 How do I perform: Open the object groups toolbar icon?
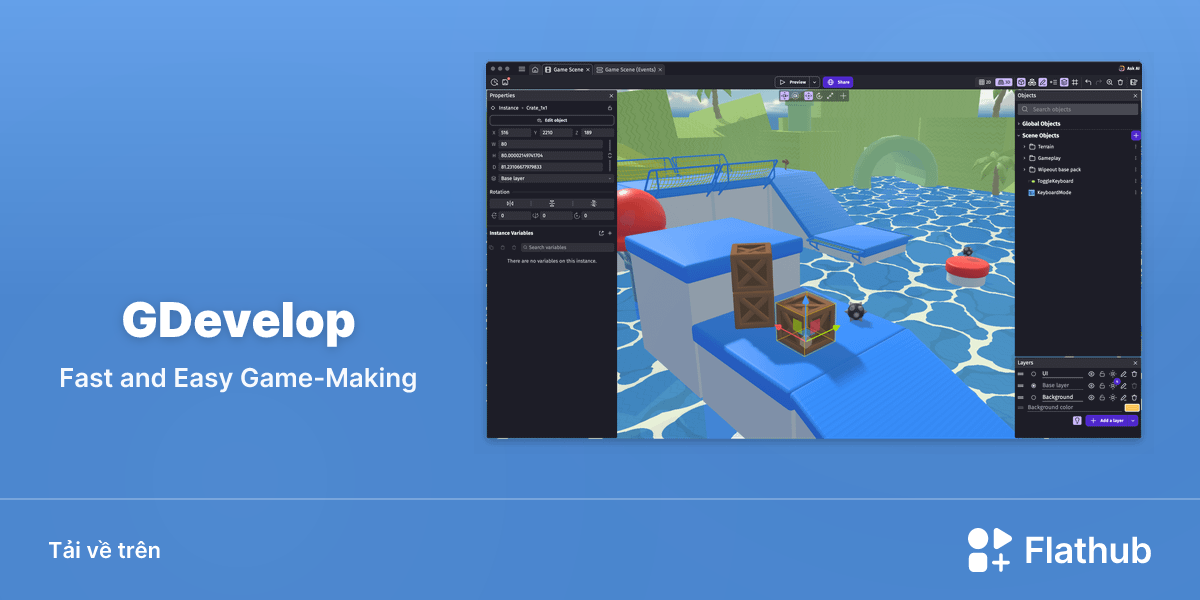pyautogui.click(x=1032, y=82)
